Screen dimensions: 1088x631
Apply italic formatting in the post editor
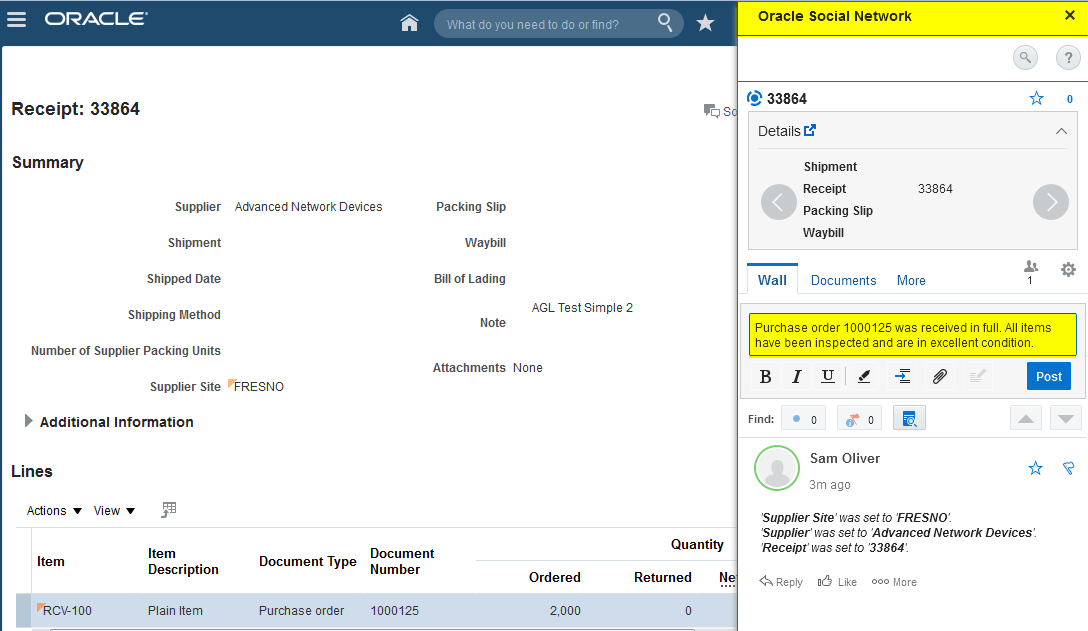tap(796, 376)
